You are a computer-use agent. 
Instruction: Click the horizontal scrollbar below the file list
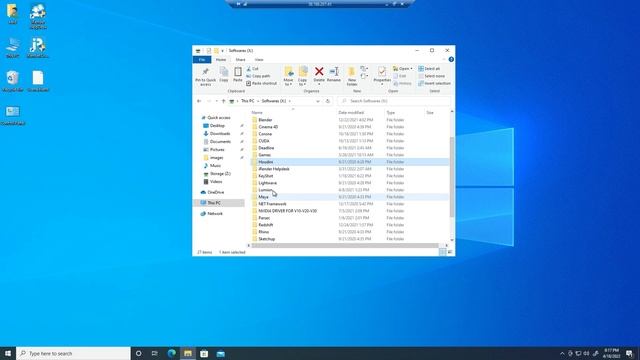point(345,246)
